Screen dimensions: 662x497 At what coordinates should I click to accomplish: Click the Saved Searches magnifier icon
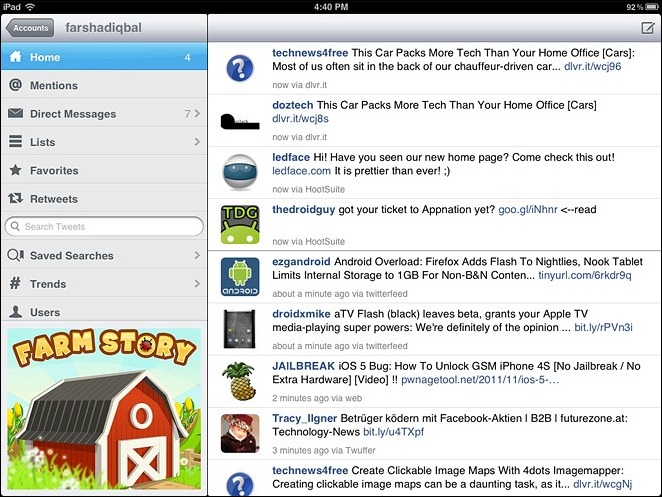pyautogui.click(x=16, y=255)
